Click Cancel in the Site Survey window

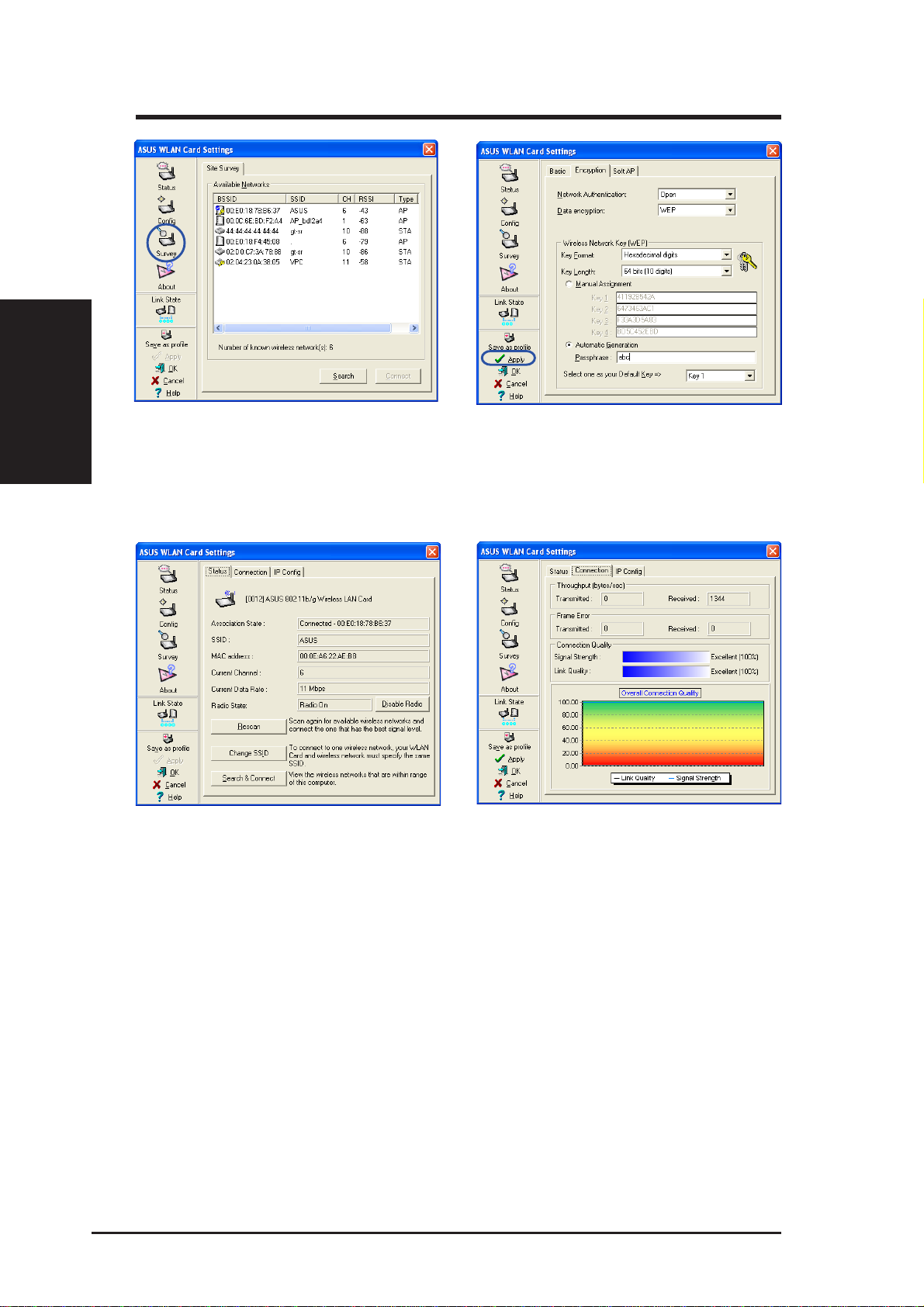(x=168, y=381)
